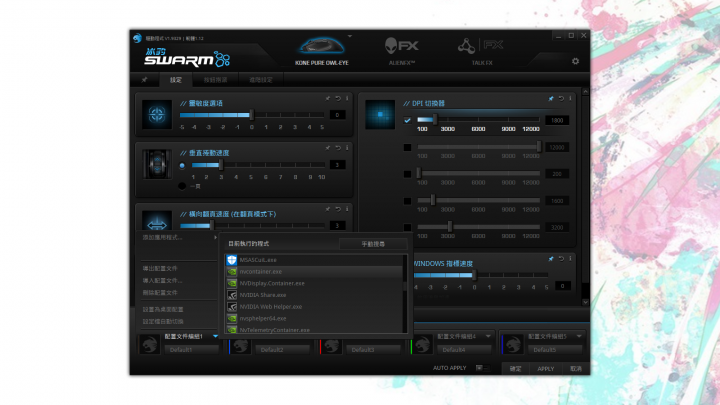
Task: Enable the 12000 DPI level checkbox
Action: click(407, 147)
